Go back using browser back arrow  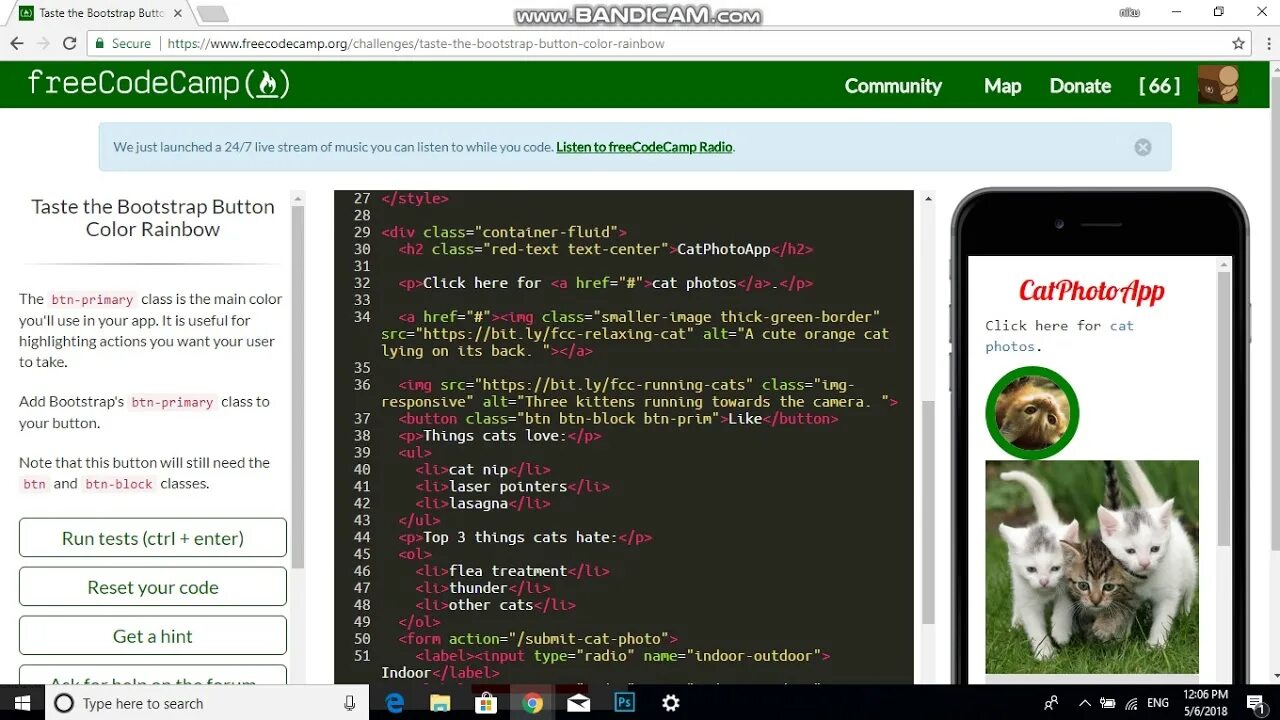17,43
